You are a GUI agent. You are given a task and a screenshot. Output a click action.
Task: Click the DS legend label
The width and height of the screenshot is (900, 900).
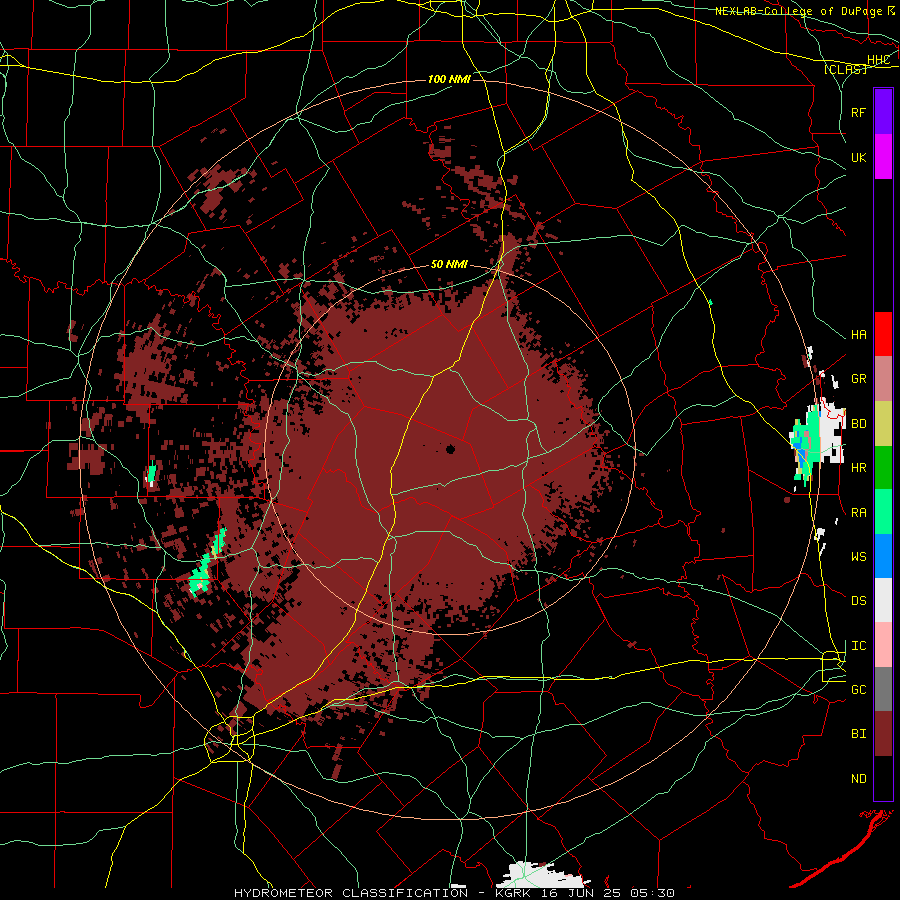[858, 601]
